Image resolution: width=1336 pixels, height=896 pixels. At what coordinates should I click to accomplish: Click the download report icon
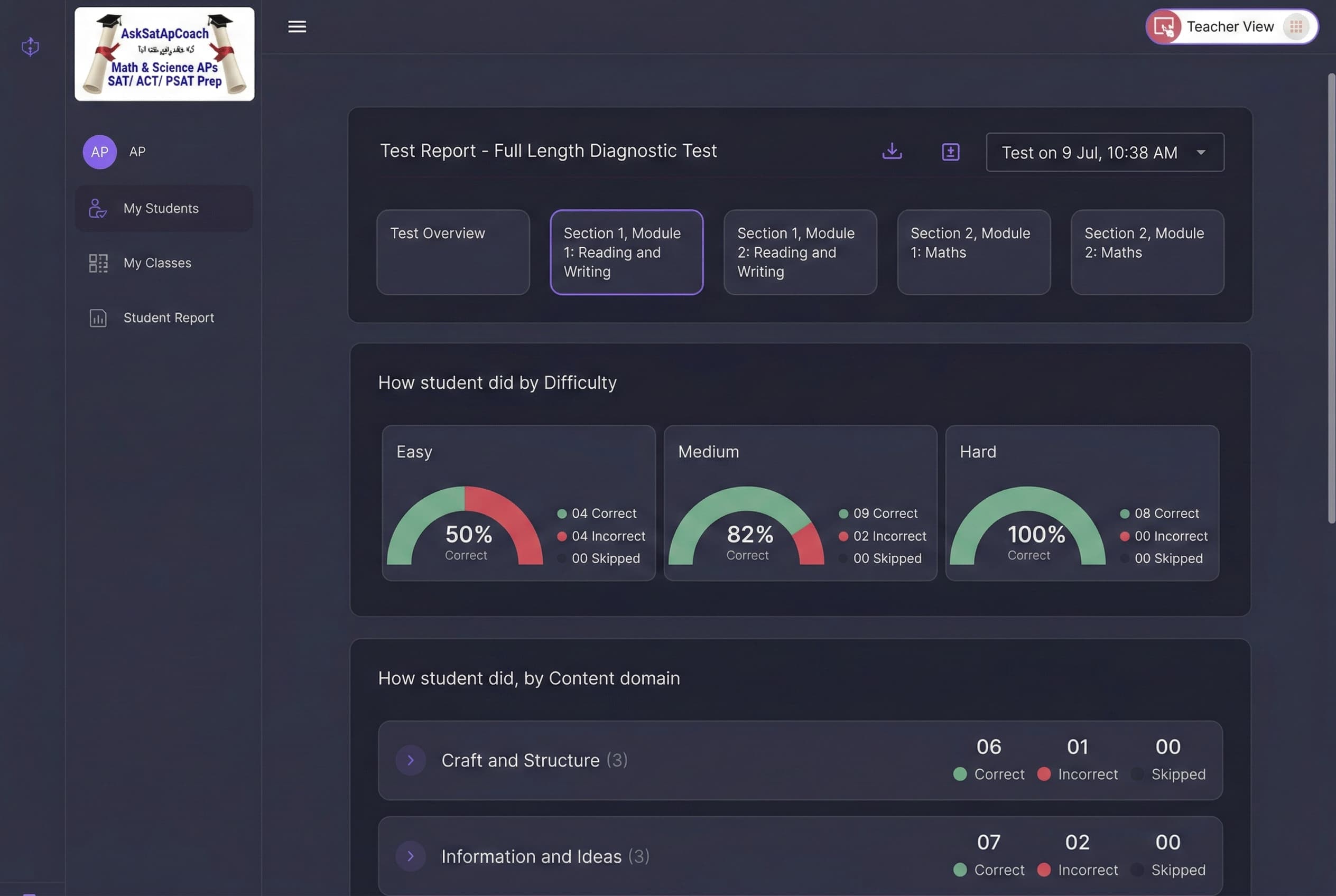point(892,152)
